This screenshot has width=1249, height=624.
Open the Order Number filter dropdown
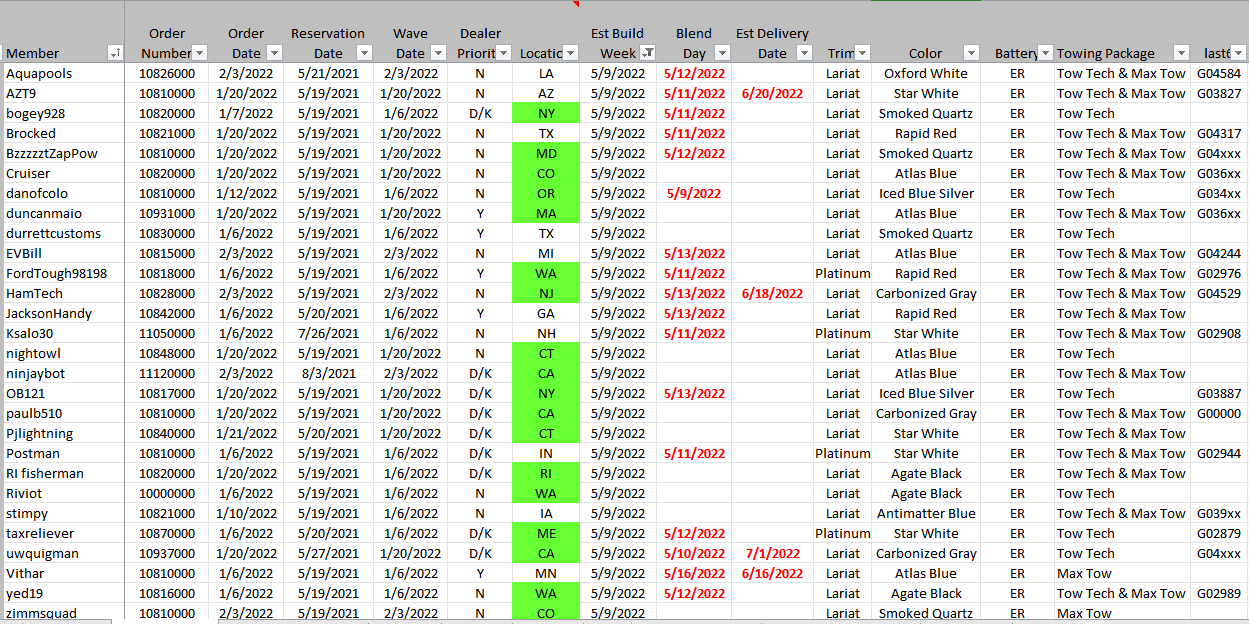199,53
